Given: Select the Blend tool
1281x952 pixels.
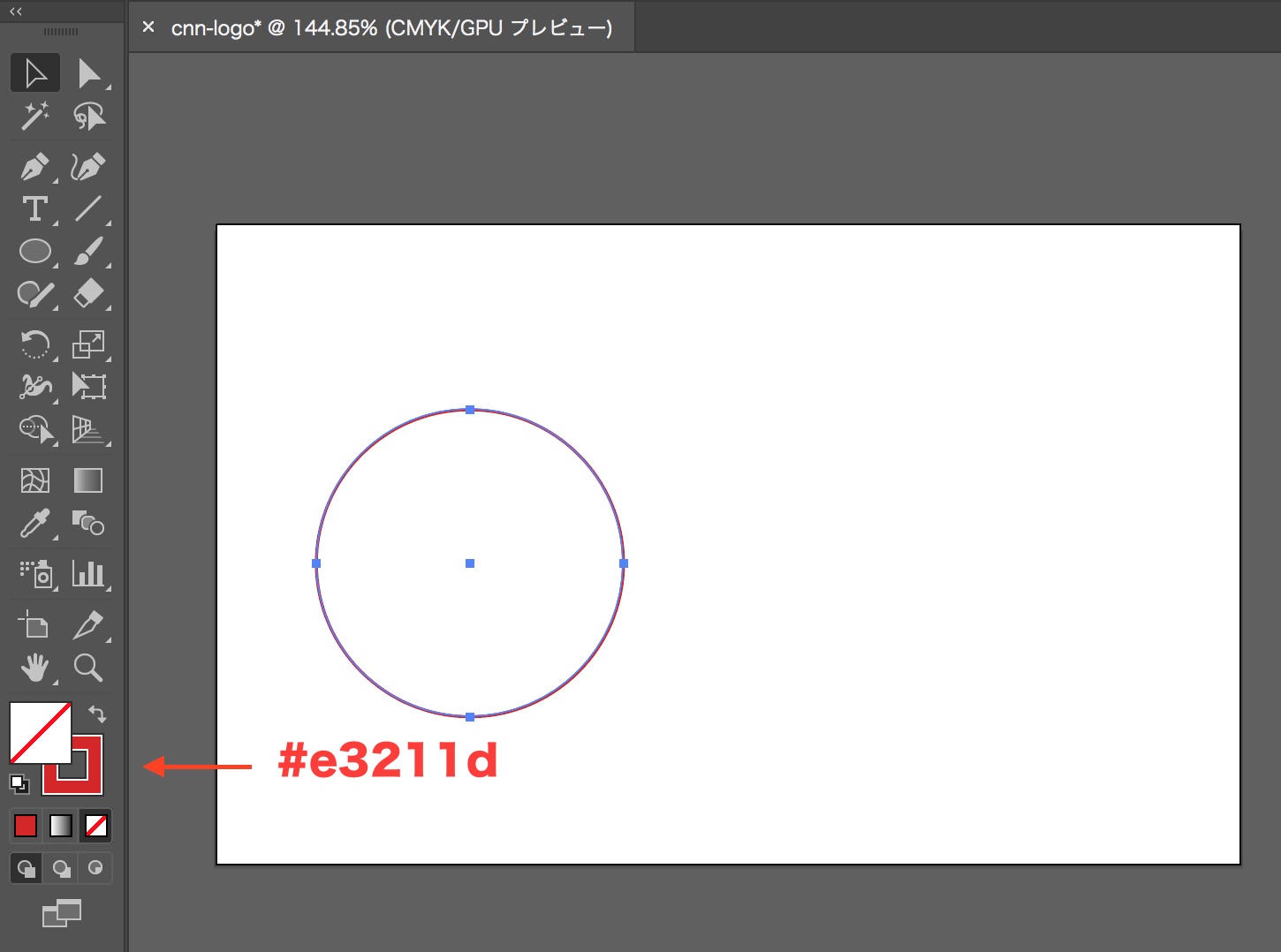Looking at the screenshot, I should pos(88,524).
